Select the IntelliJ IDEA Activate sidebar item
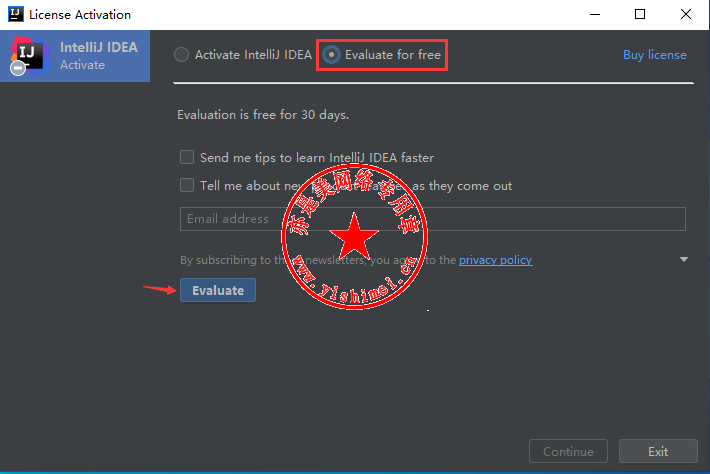Screen dimensions: 710x474 75,56
